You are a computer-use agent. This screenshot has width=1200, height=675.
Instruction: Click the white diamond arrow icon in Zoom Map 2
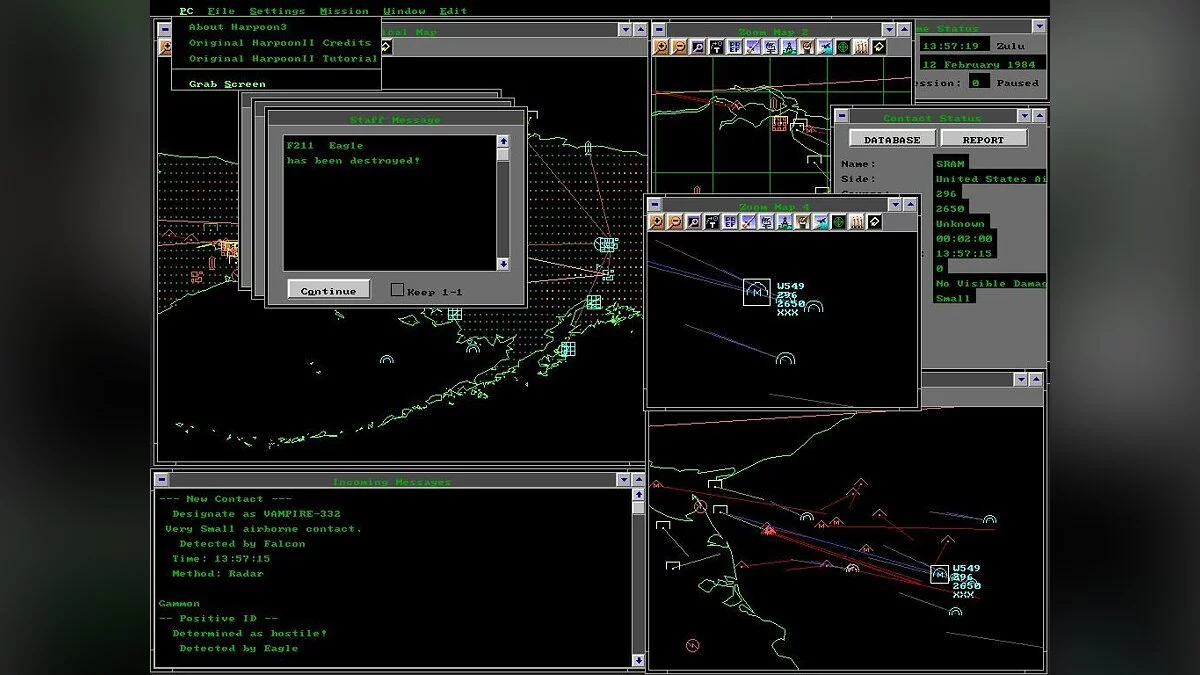click(x=880, y=47)
